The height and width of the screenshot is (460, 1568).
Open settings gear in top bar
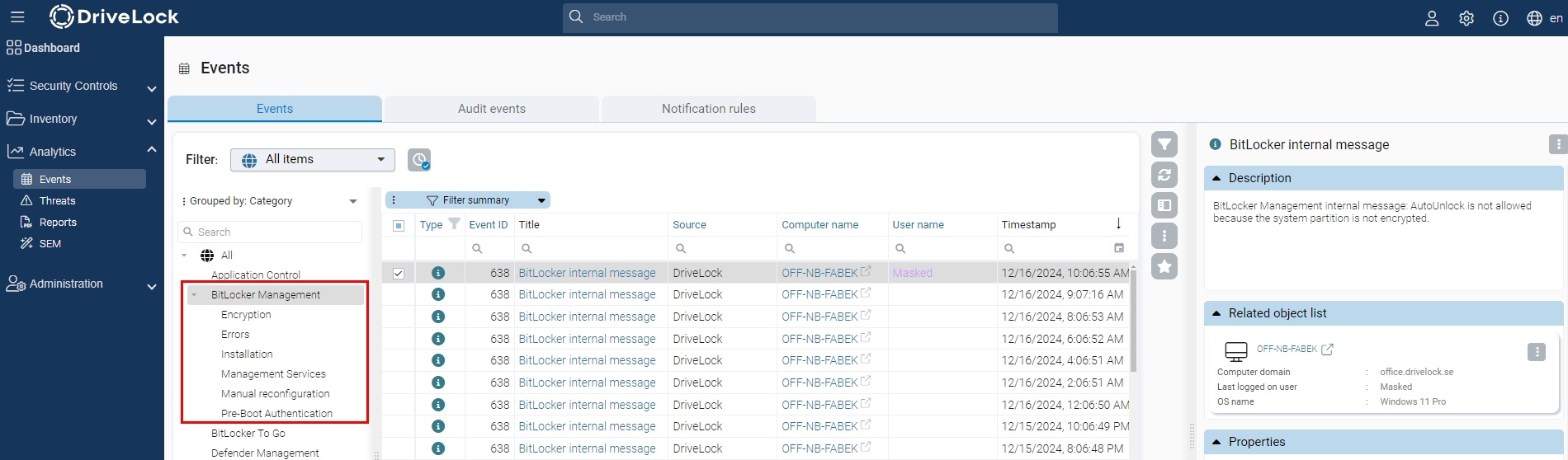point(1466,18)
